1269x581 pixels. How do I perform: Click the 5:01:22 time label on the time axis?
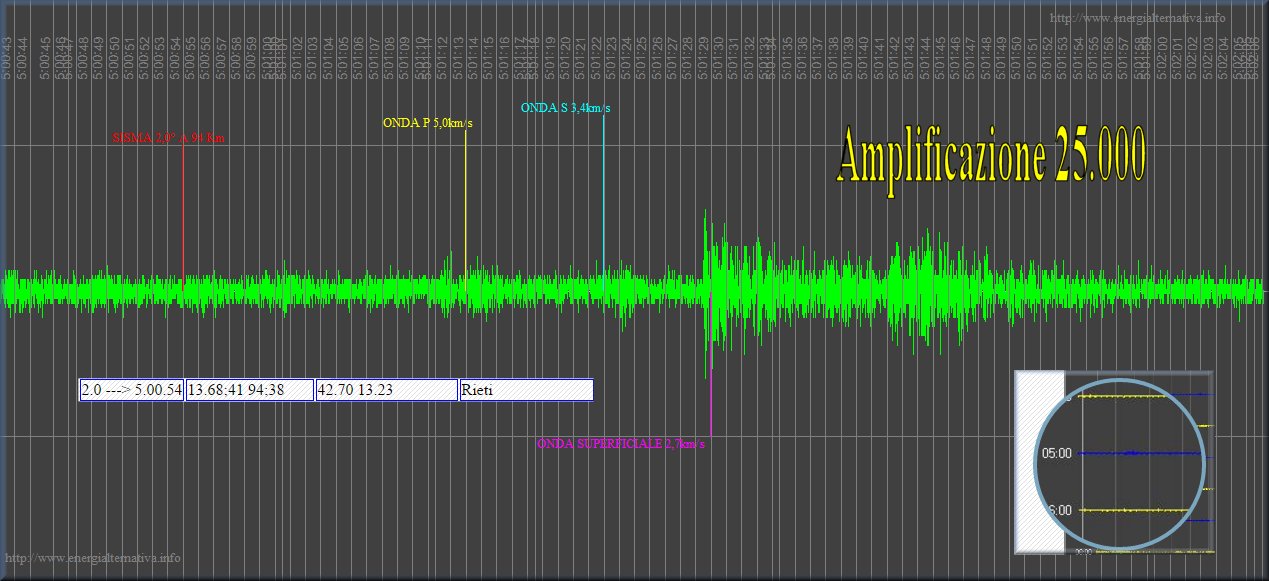[596, 56]
